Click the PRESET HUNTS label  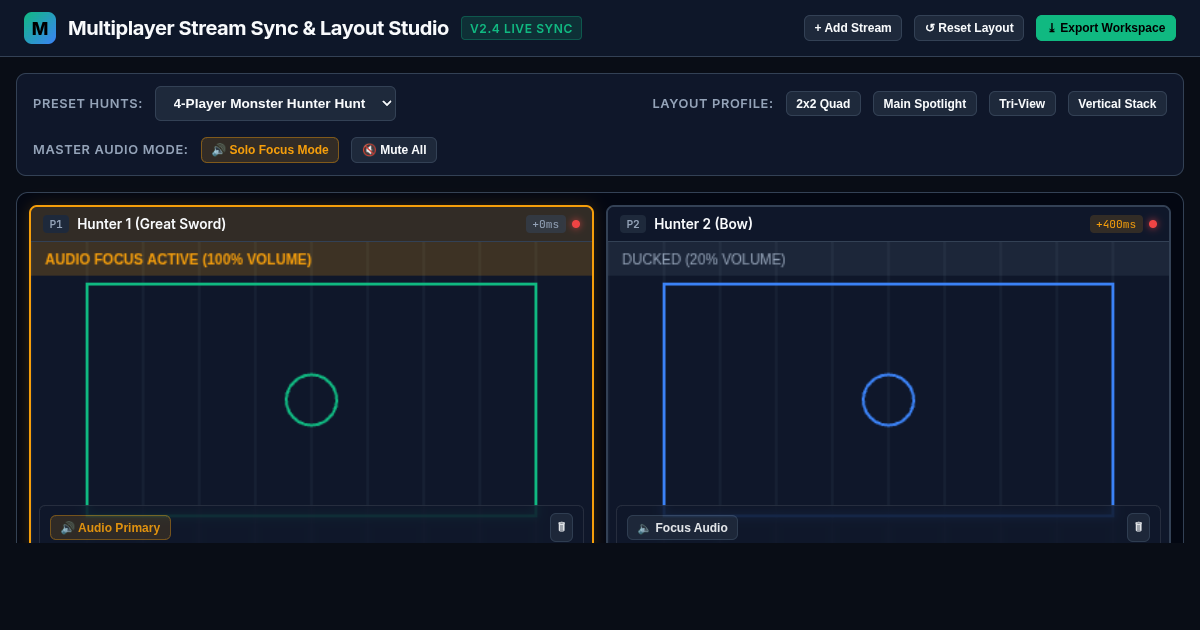point(88,104)
